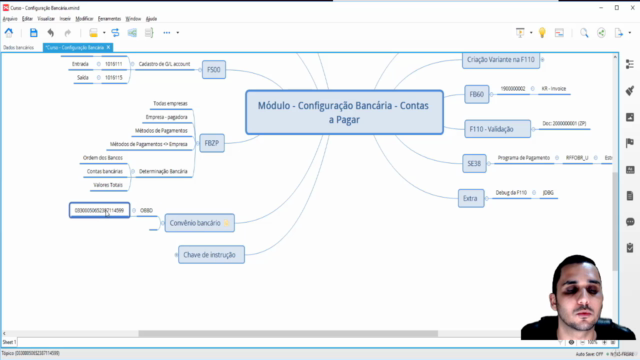Expand the Criação Variante na F110 branch

pos(542,60)
